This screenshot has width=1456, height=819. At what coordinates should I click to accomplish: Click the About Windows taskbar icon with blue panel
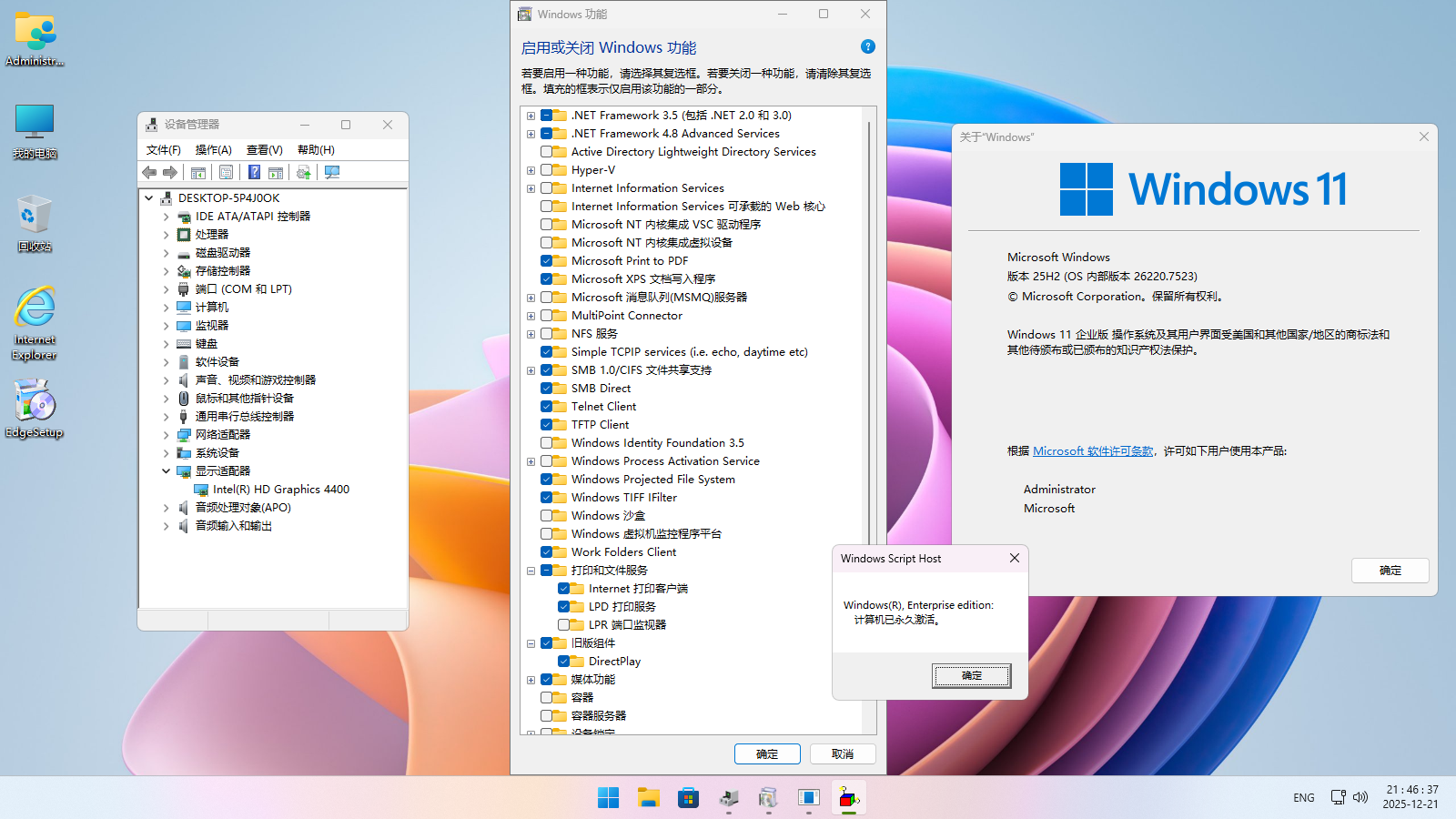click(808, 798)
